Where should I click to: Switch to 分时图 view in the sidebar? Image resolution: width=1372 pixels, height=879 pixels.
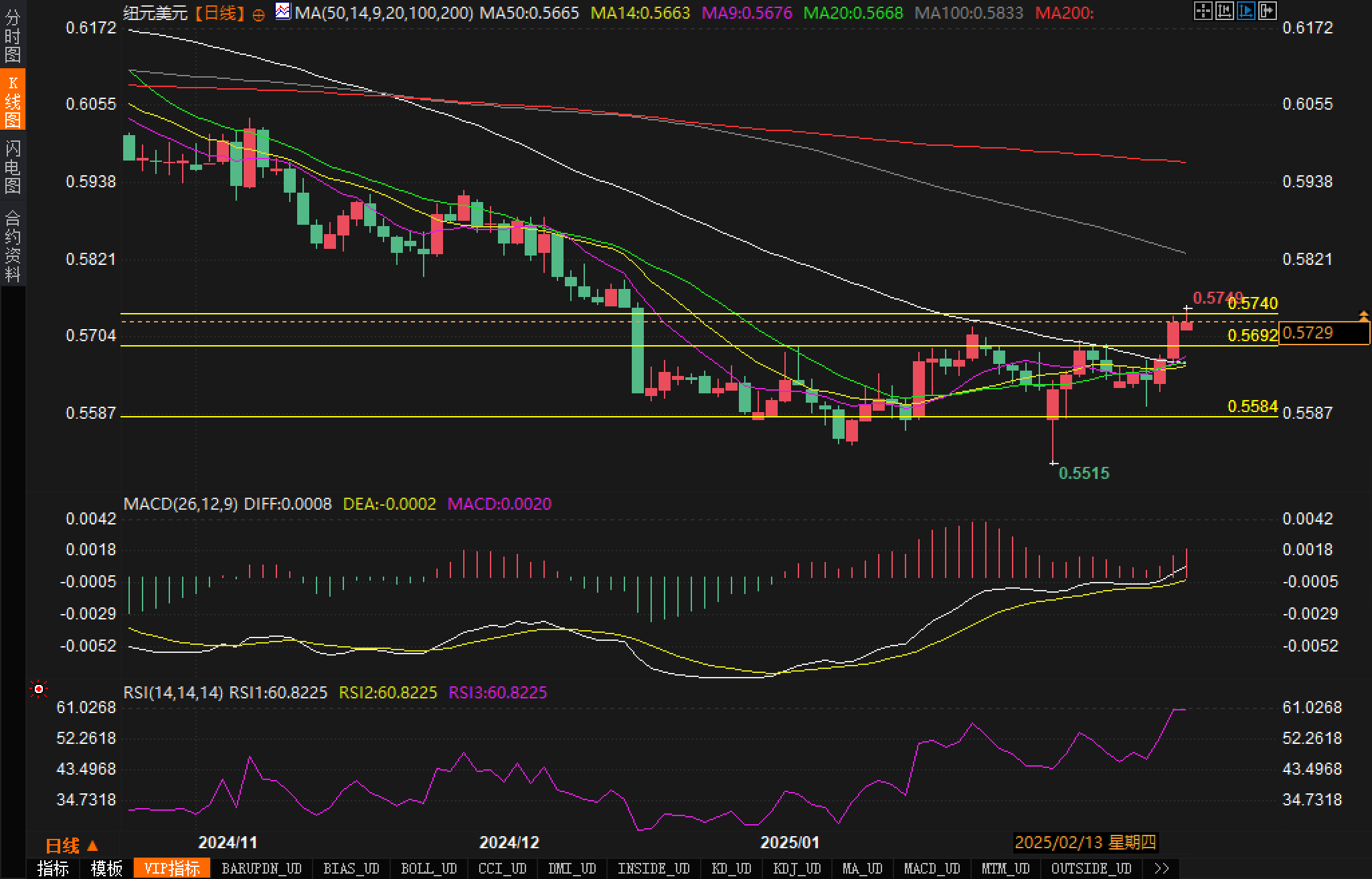(x=13, y=36)
